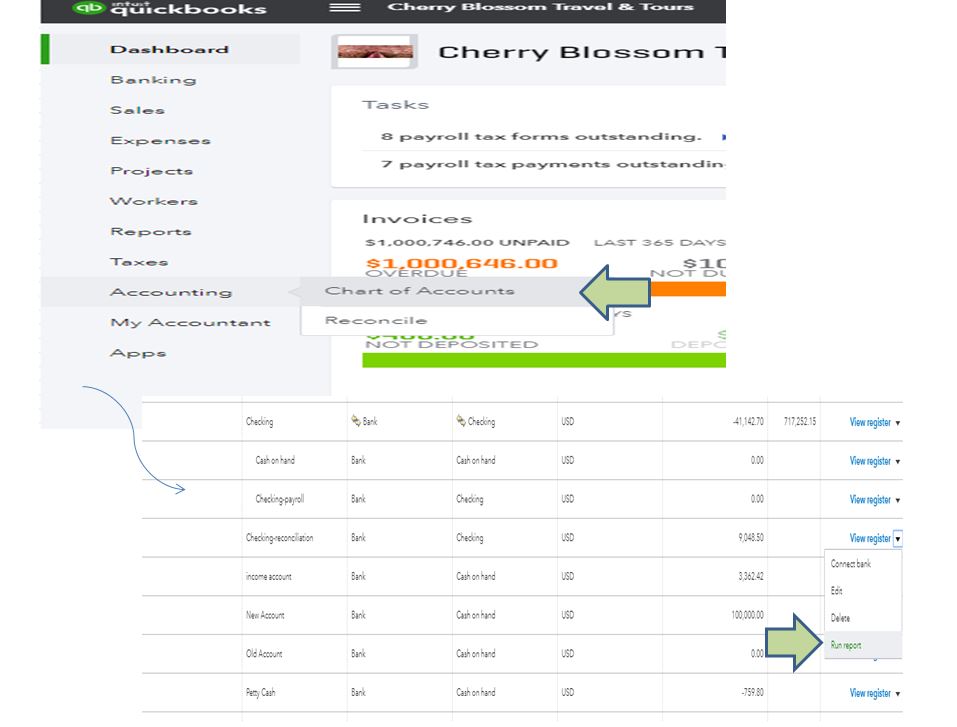Click the Petty Cash account name
This screenshot has height=727, width=957.
click(x=261, y=693)
